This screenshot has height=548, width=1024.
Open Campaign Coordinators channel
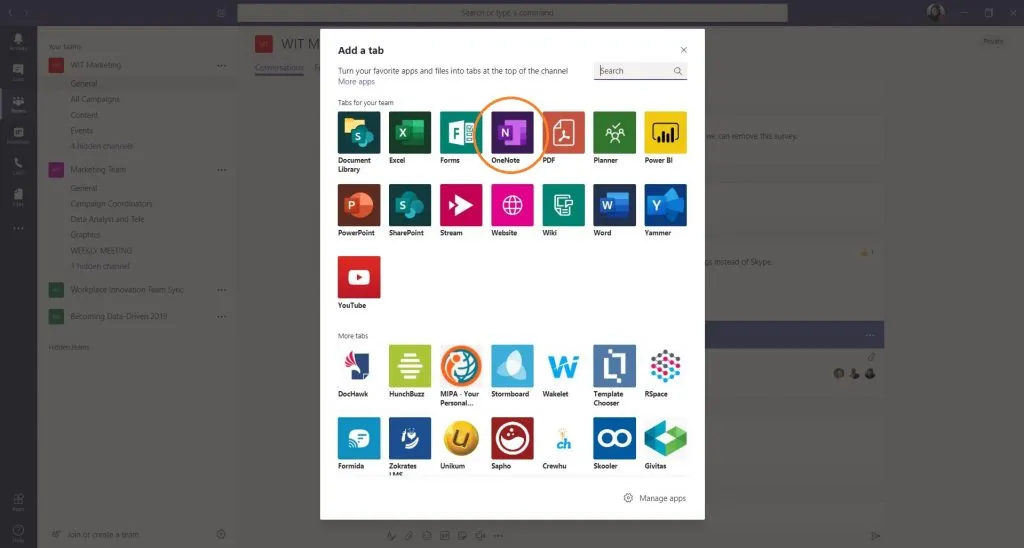(111, 204)
